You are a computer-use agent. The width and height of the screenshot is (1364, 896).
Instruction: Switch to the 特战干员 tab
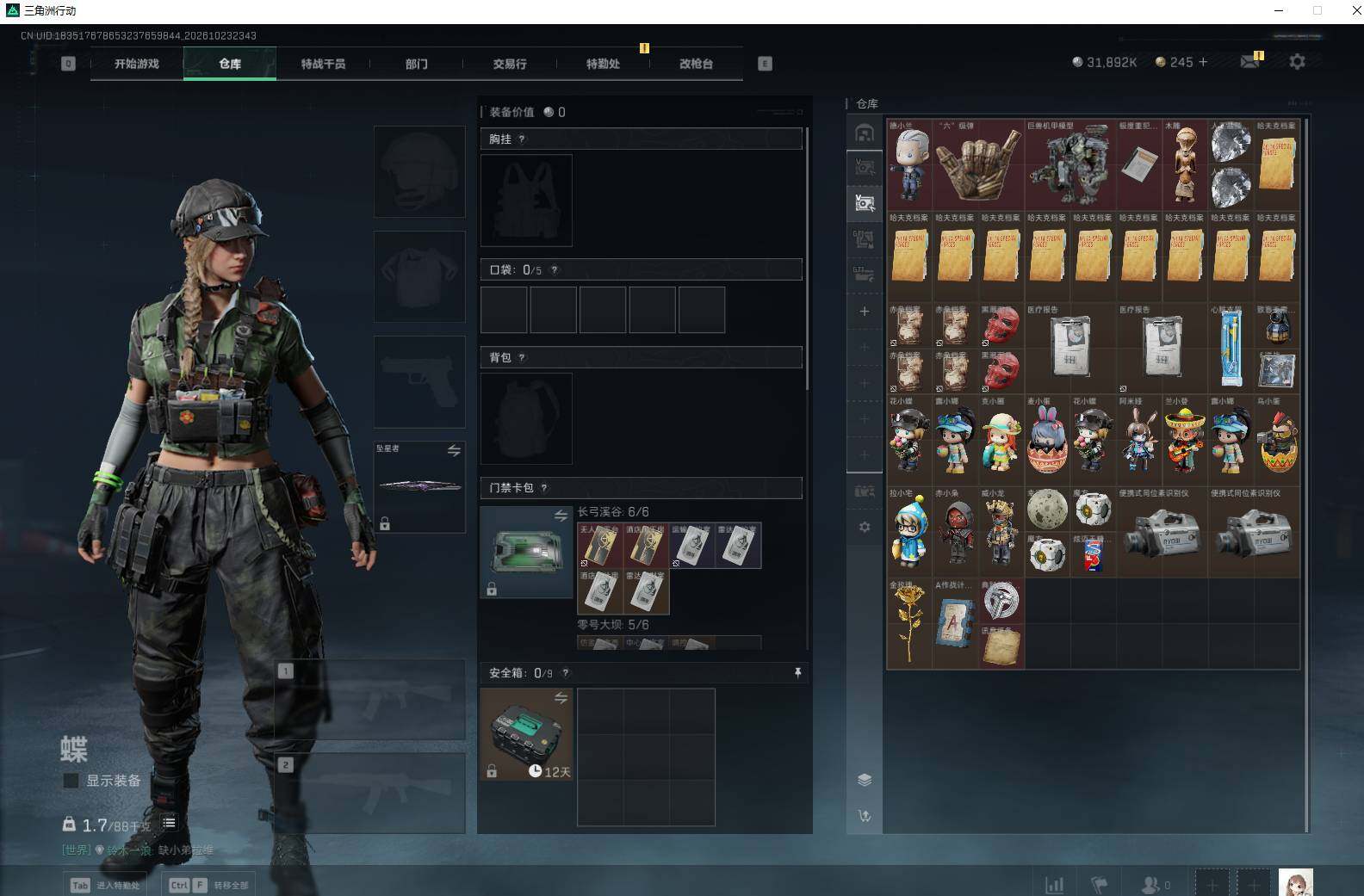pos(323,64)
